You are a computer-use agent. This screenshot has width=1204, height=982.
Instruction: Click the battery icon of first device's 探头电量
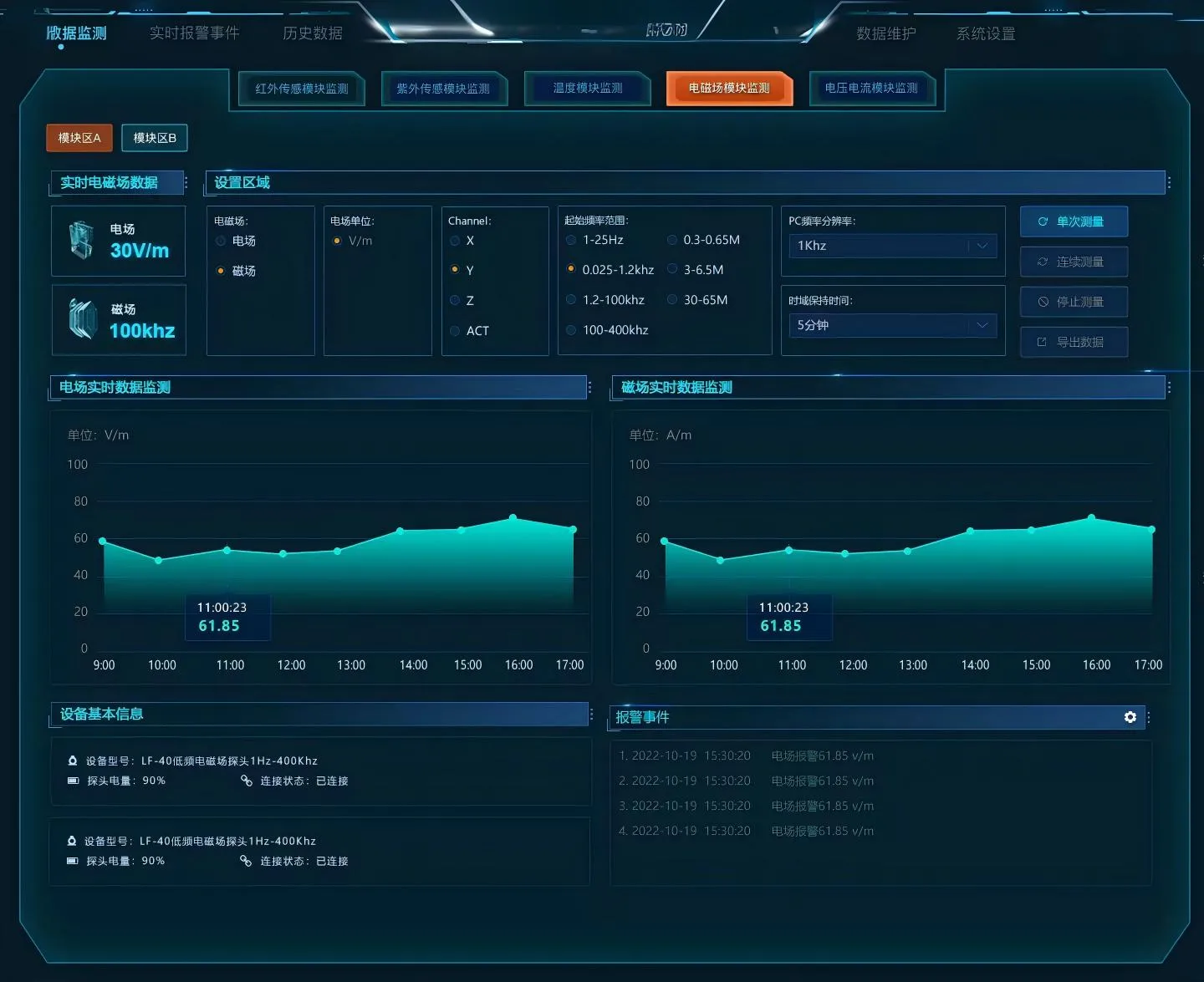(x=73, y=781)
